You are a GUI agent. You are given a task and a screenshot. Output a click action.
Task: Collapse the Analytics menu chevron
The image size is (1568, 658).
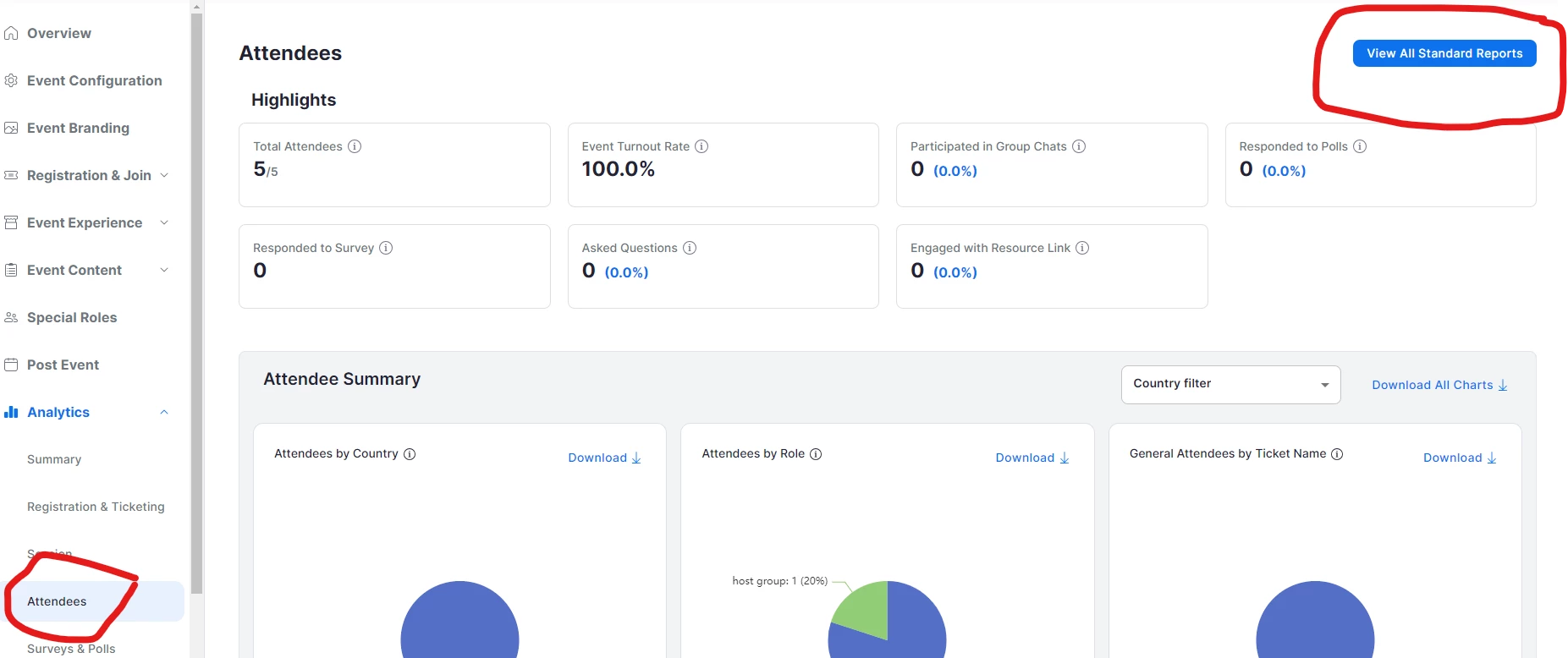click(x=164, y=412)
